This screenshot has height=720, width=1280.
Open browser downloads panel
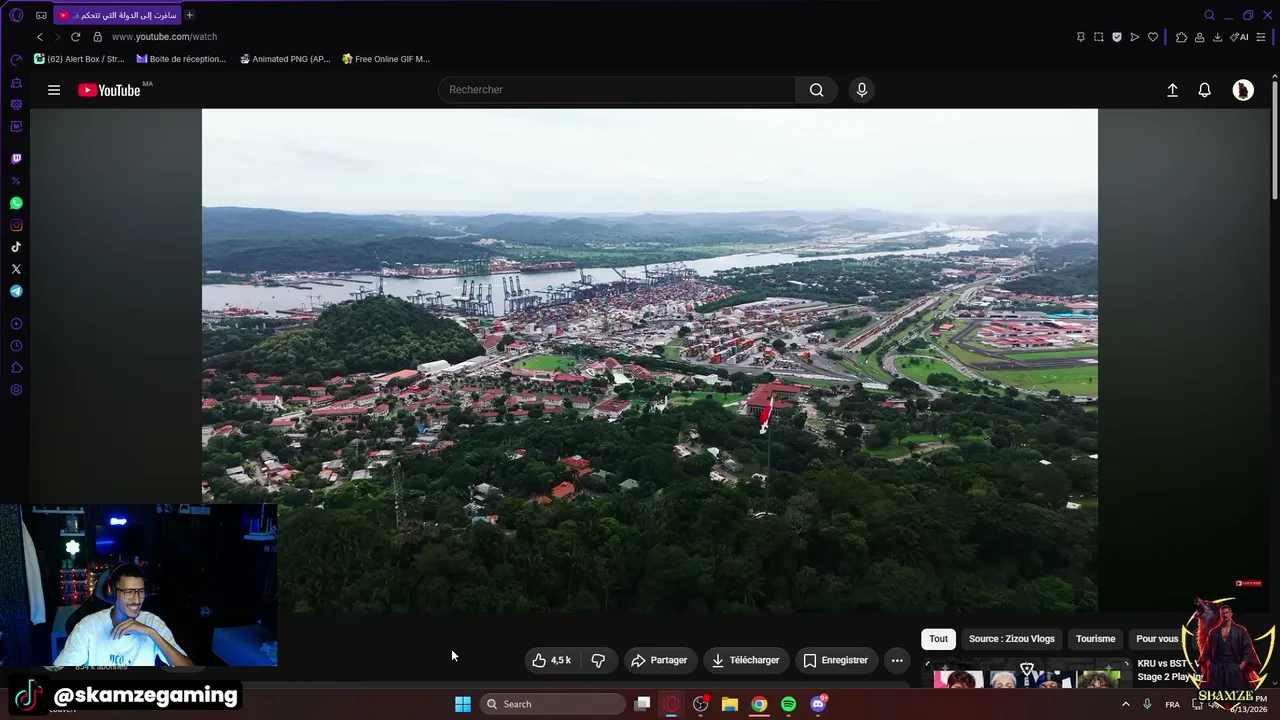click(1217, 37)
